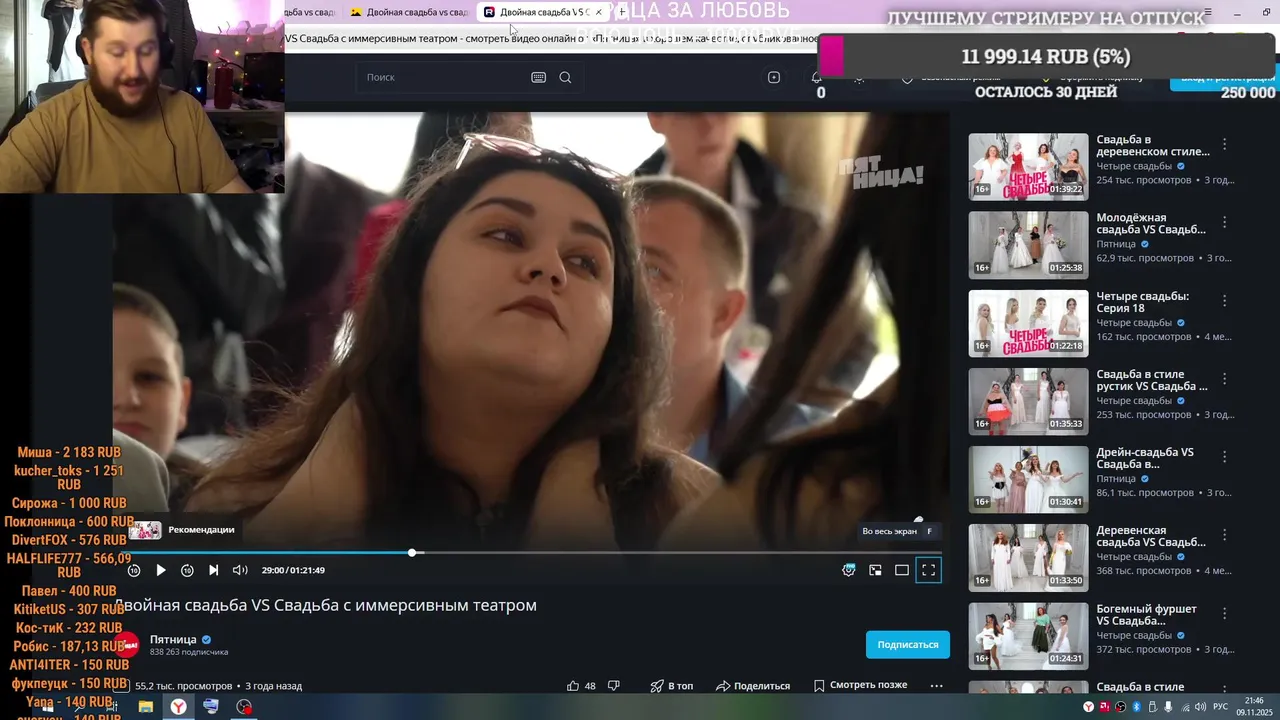The image size is (1280, 720).
Task: Open network Wi-Fi tray icon
Action: [x=1184, y=707]
